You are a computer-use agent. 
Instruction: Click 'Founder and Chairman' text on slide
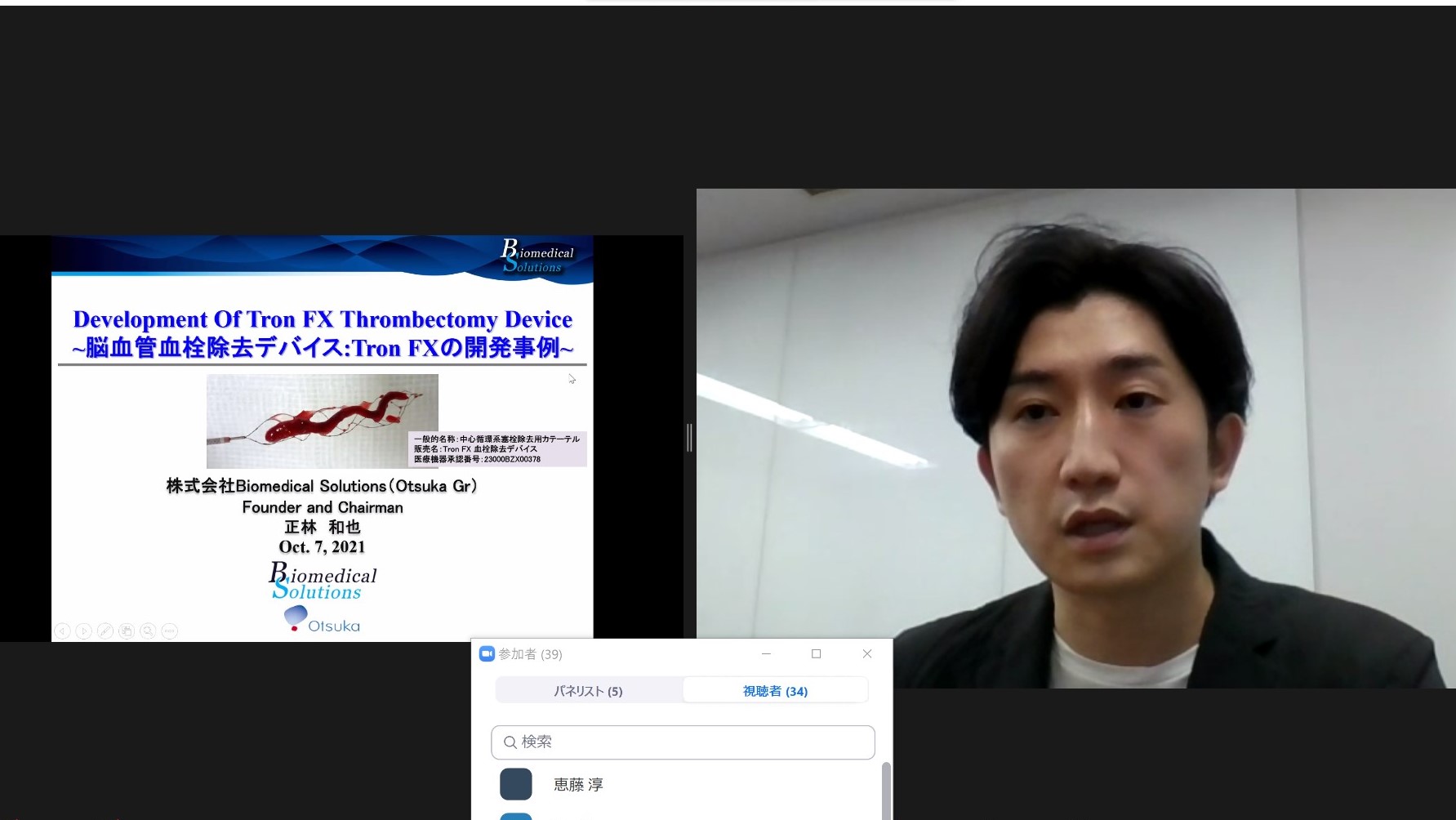coord(323,507)
